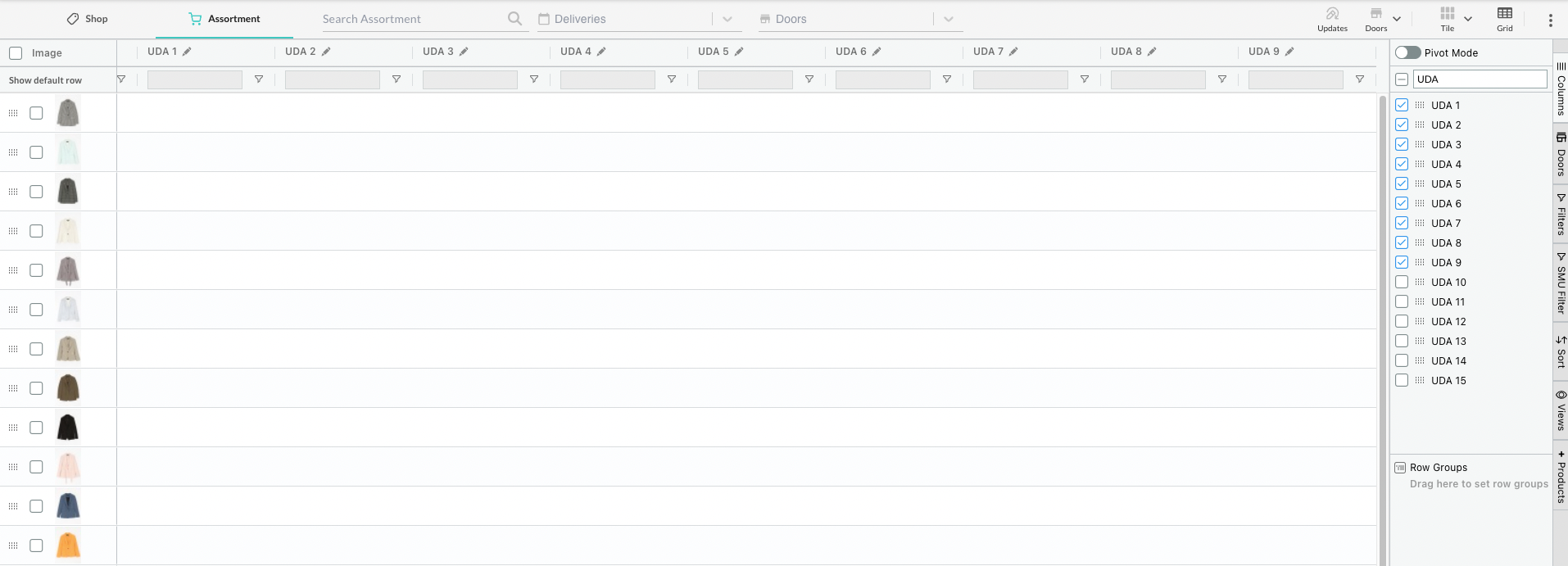Switch to Tile view
The width and height of the screenshot is (1568, 566).
pyautogui.click(x=1448, y=19)
